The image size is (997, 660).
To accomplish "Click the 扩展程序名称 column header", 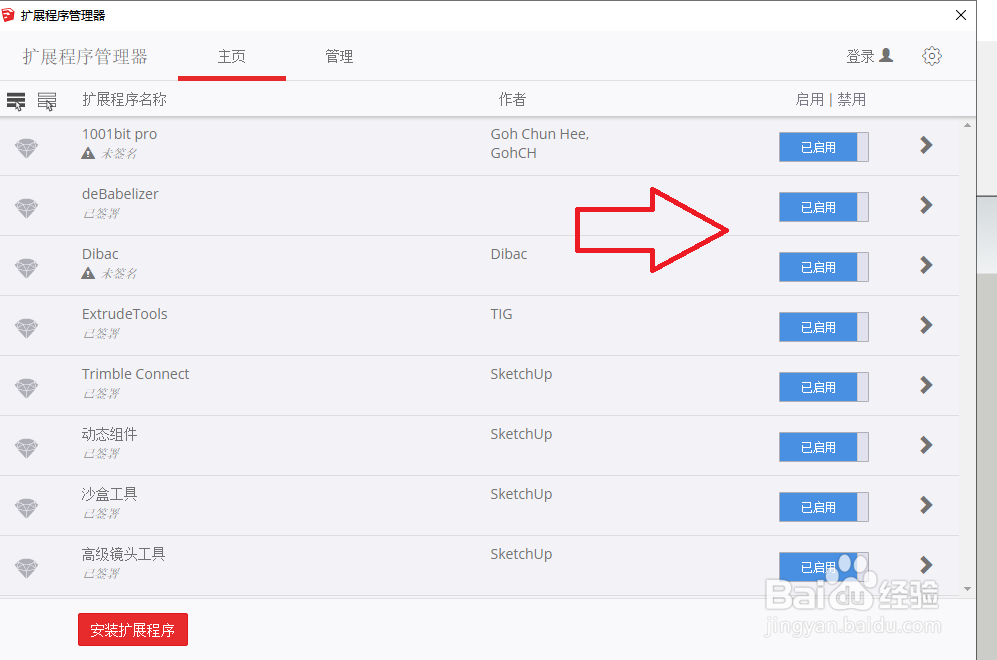I will click(125, 99).
